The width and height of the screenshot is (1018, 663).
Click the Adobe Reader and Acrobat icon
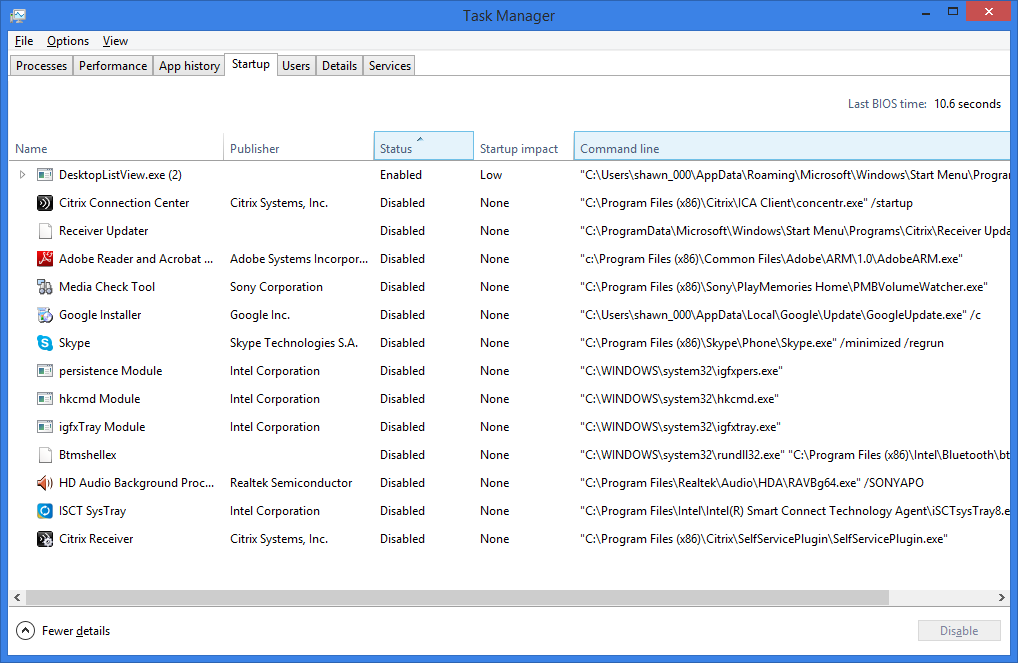(x=44, y=258)
